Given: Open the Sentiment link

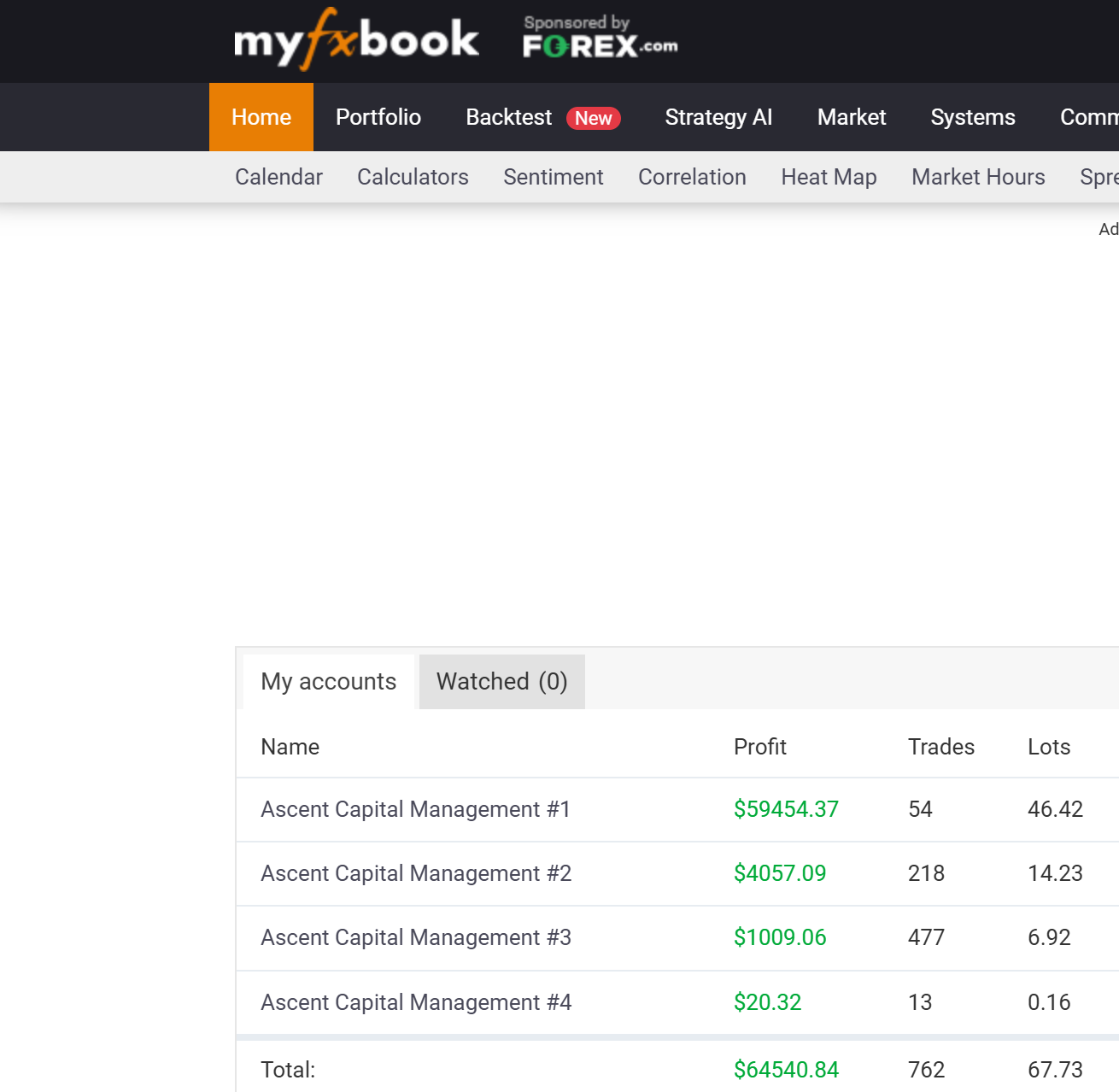Looking at the screenshot, I should tap(554, 177).
